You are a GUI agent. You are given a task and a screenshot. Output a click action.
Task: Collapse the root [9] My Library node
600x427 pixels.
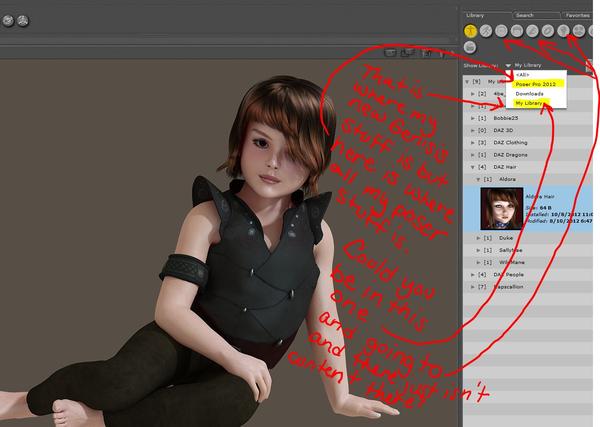[467, 81]
